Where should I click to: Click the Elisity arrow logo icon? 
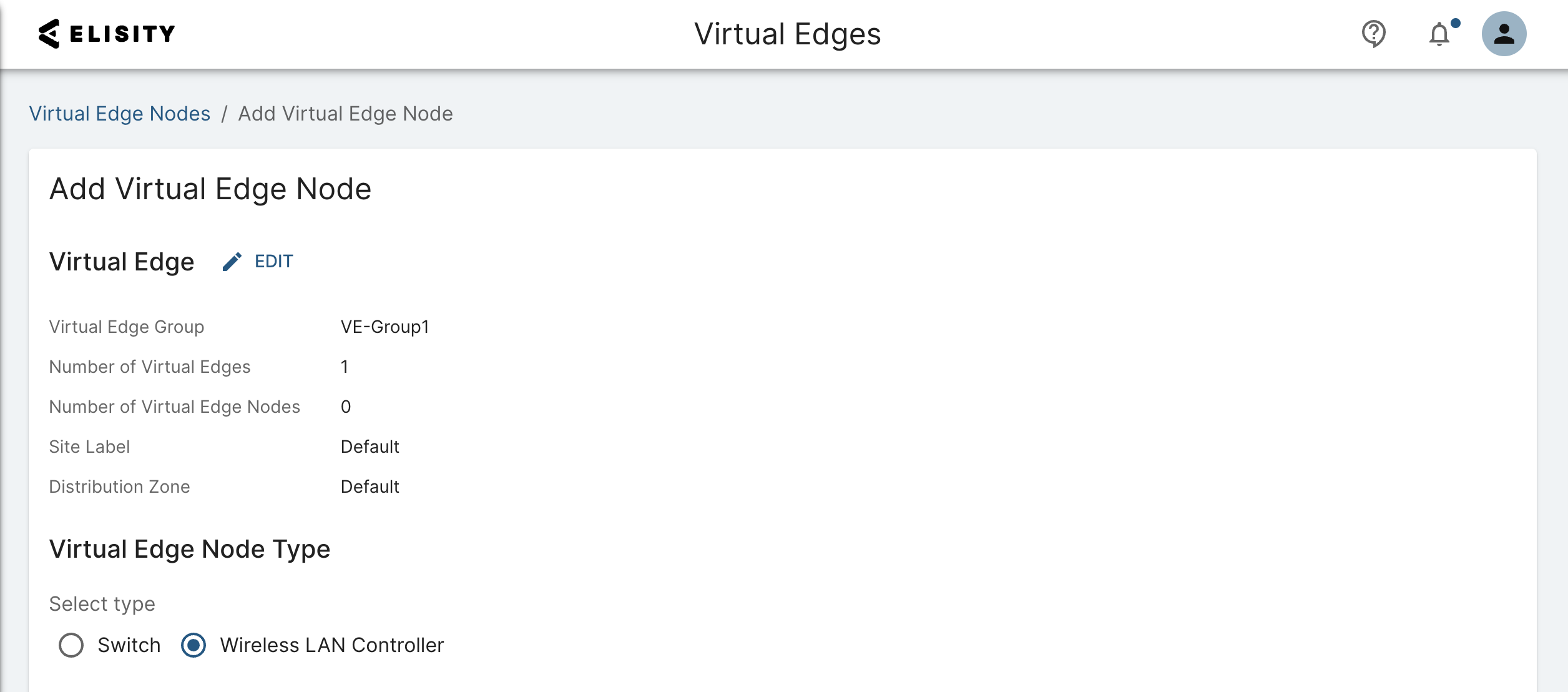coord(49,34)
